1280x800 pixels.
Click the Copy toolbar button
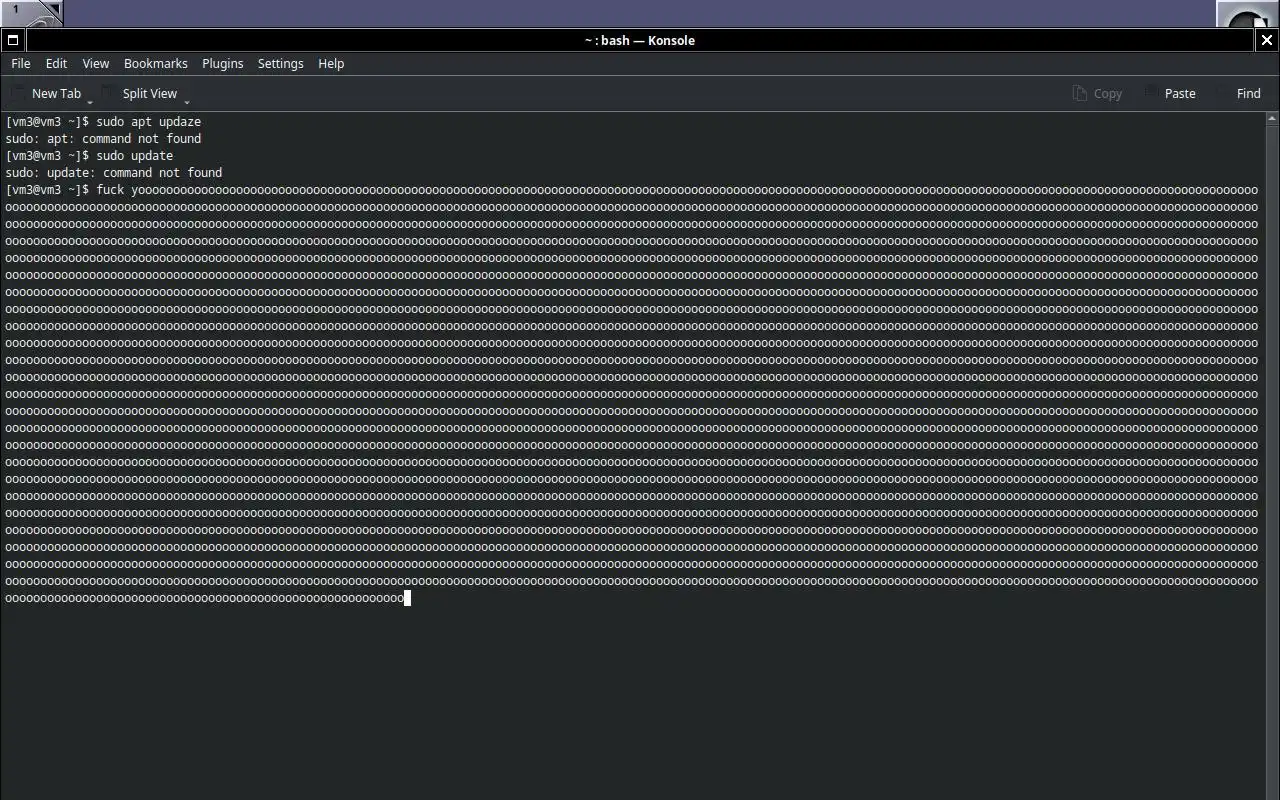tap(1097, 93)
